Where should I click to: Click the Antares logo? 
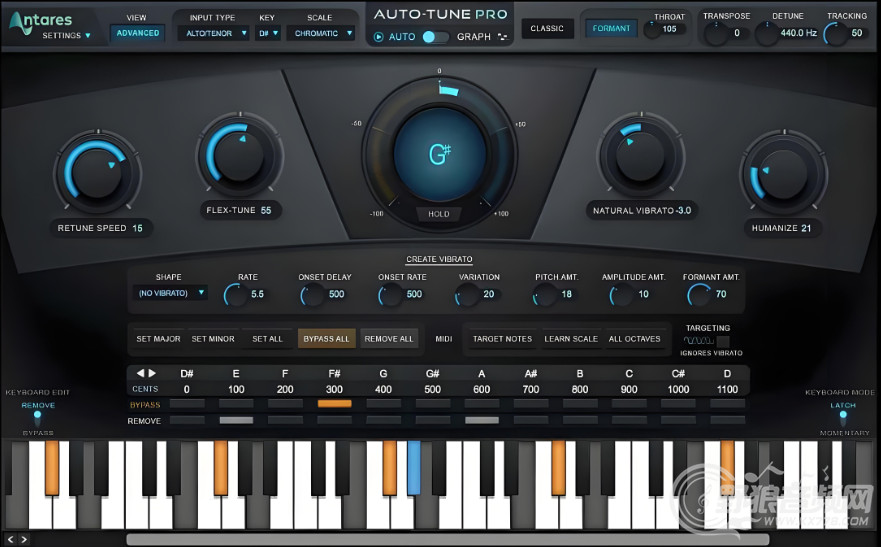pos(41,21)
